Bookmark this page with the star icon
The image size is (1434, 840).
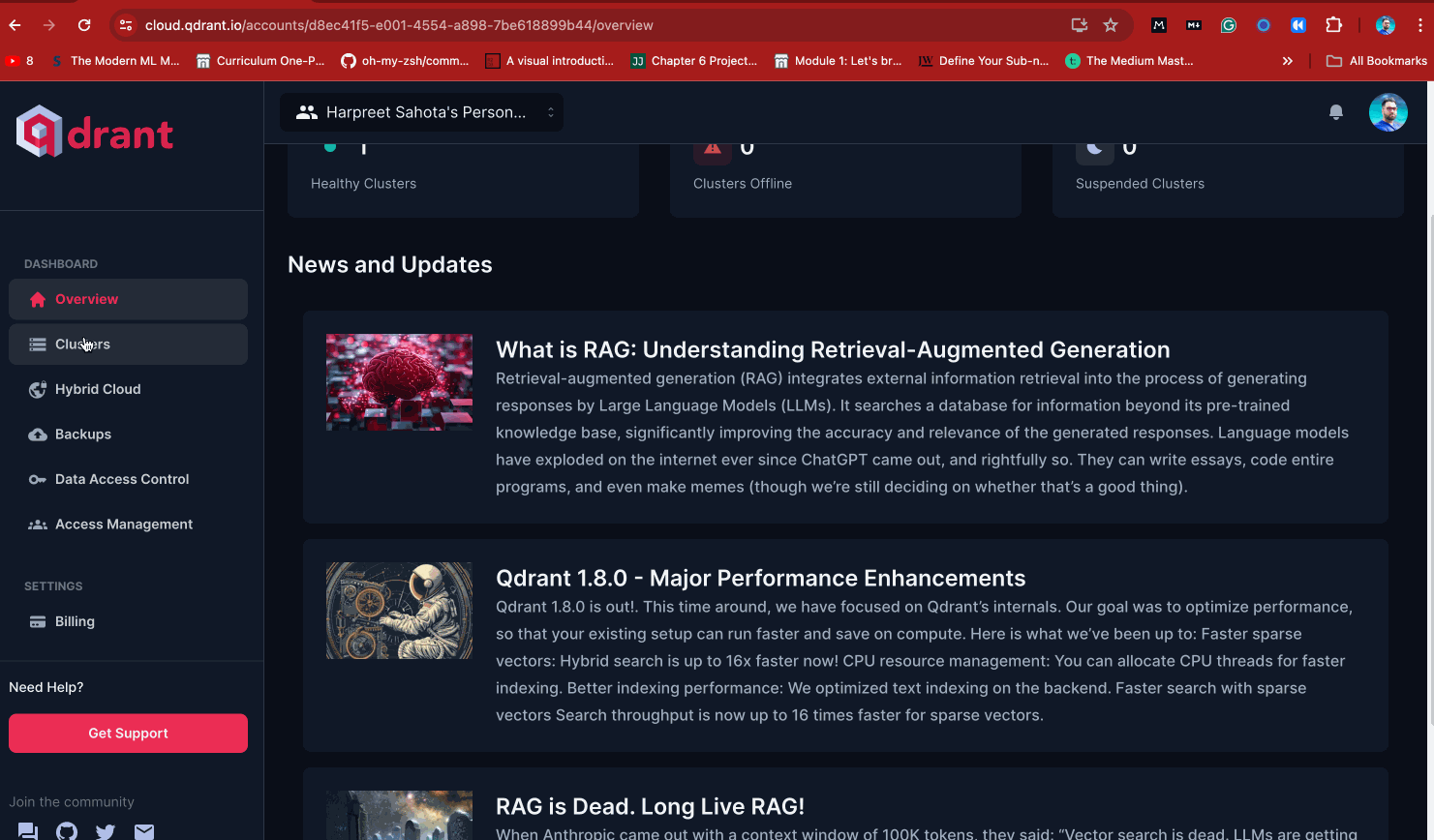tap(1111, 25)
